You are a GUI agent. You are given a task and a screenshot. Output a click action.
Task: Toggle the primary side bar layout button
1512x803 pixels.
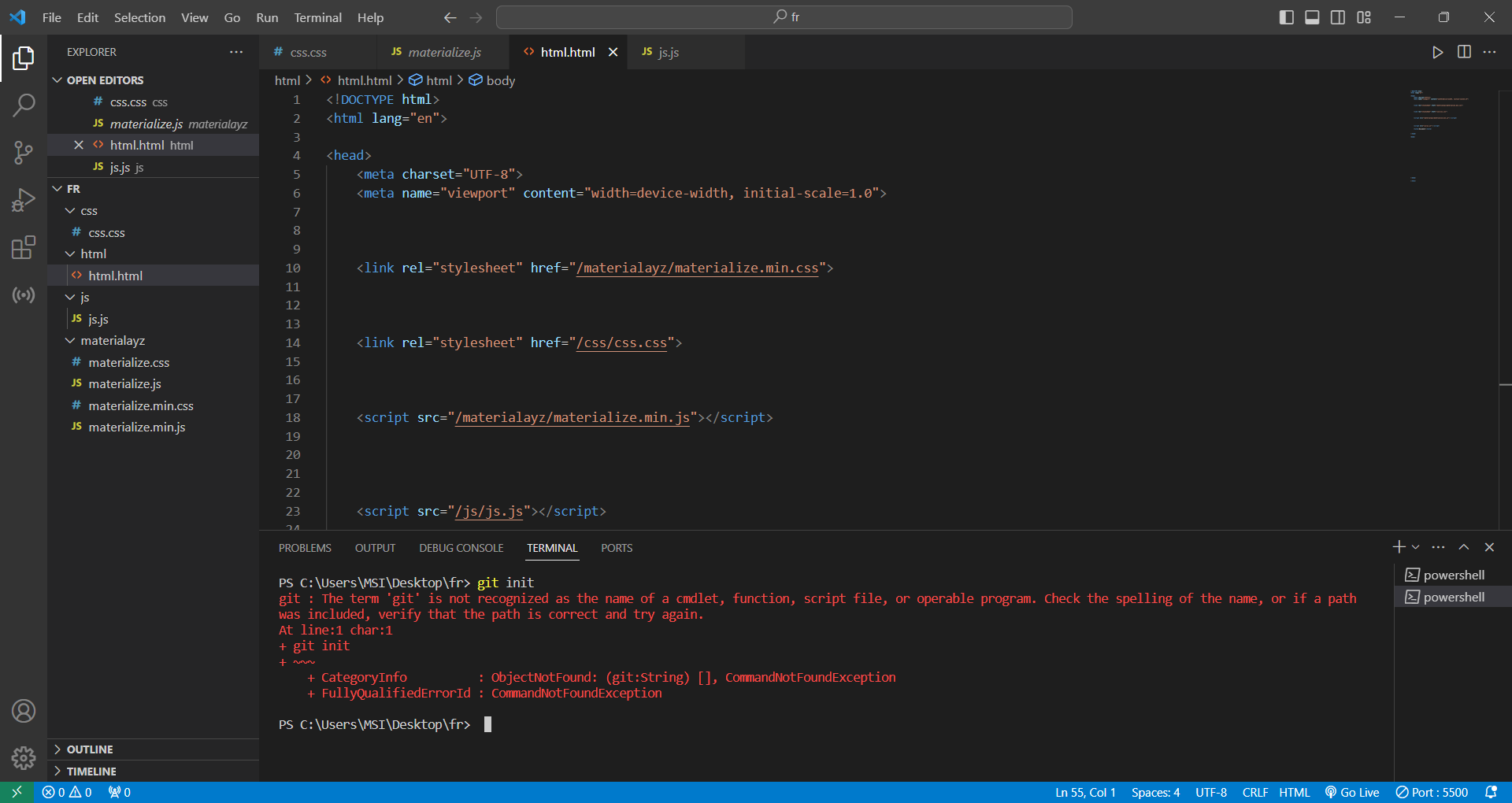coord(1286,17)
